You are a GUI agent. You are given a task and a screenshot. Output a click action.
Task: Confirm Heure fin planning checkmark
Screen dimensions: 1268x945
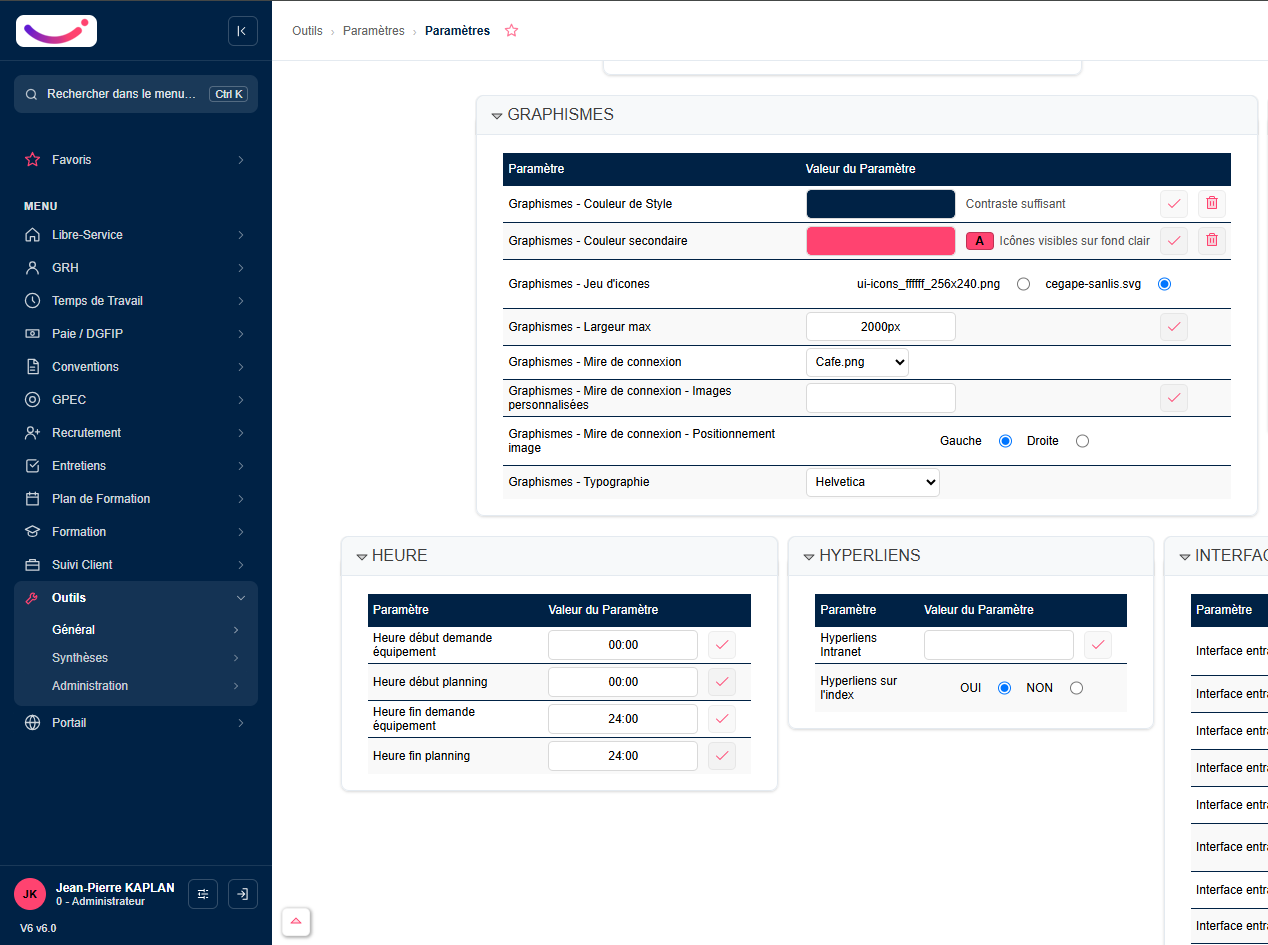click(722, 756)
